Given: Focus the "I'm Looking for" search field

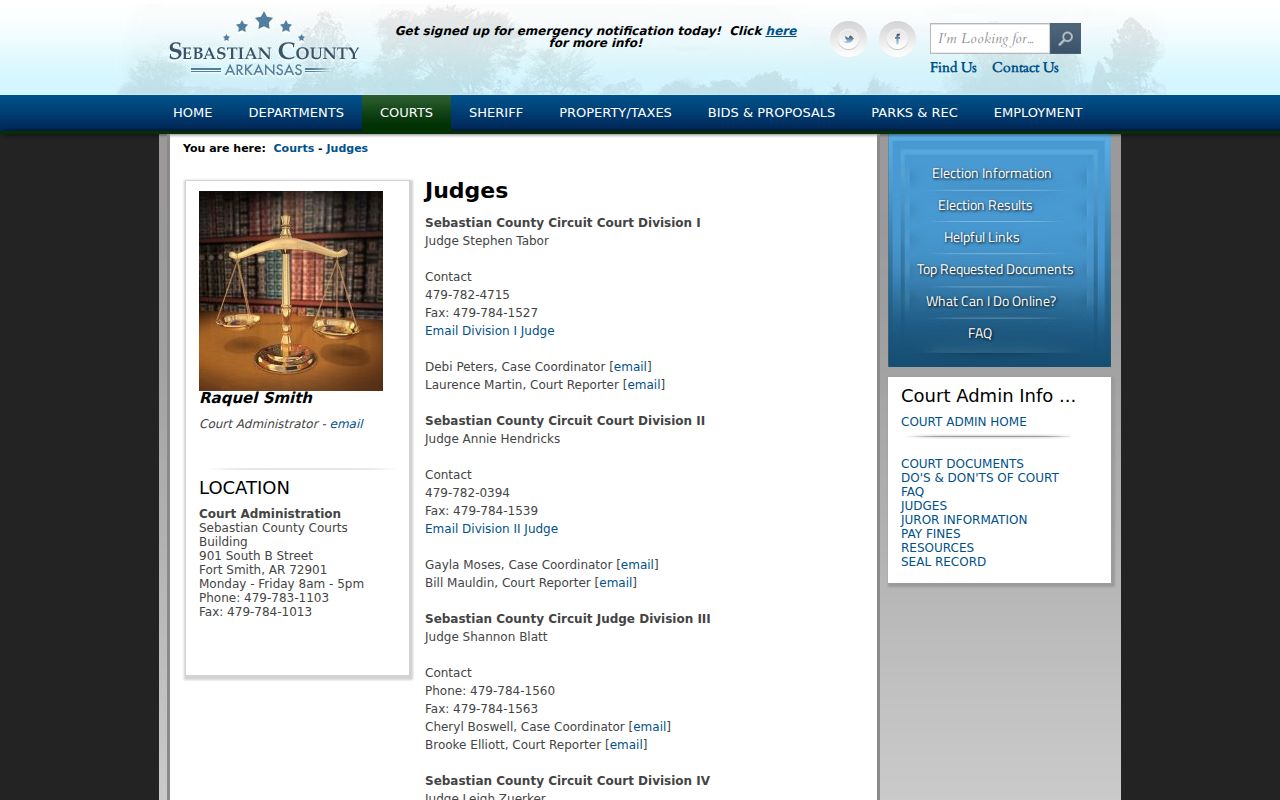Looking at the screenshot, I should (990, 39).
